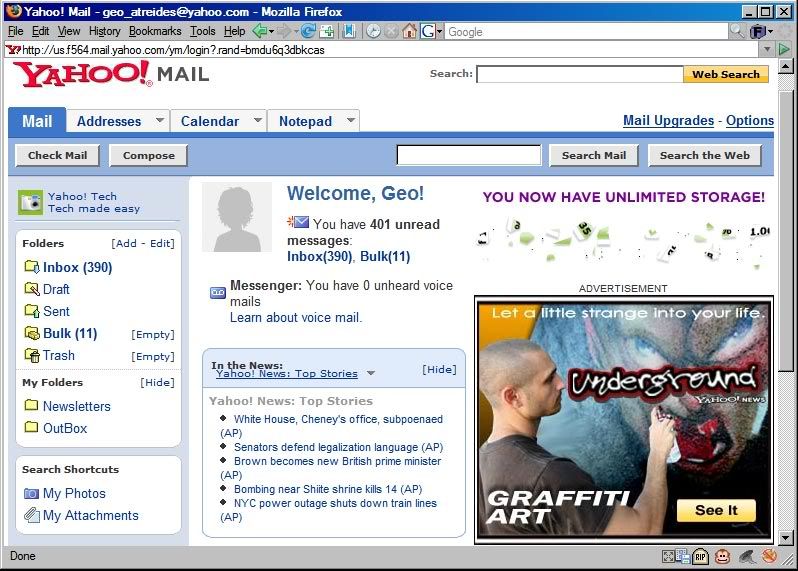Open the Bookmarks menu
Image resolution: width=798 pixels, height=571 pixels.
(x=155, y=31)
